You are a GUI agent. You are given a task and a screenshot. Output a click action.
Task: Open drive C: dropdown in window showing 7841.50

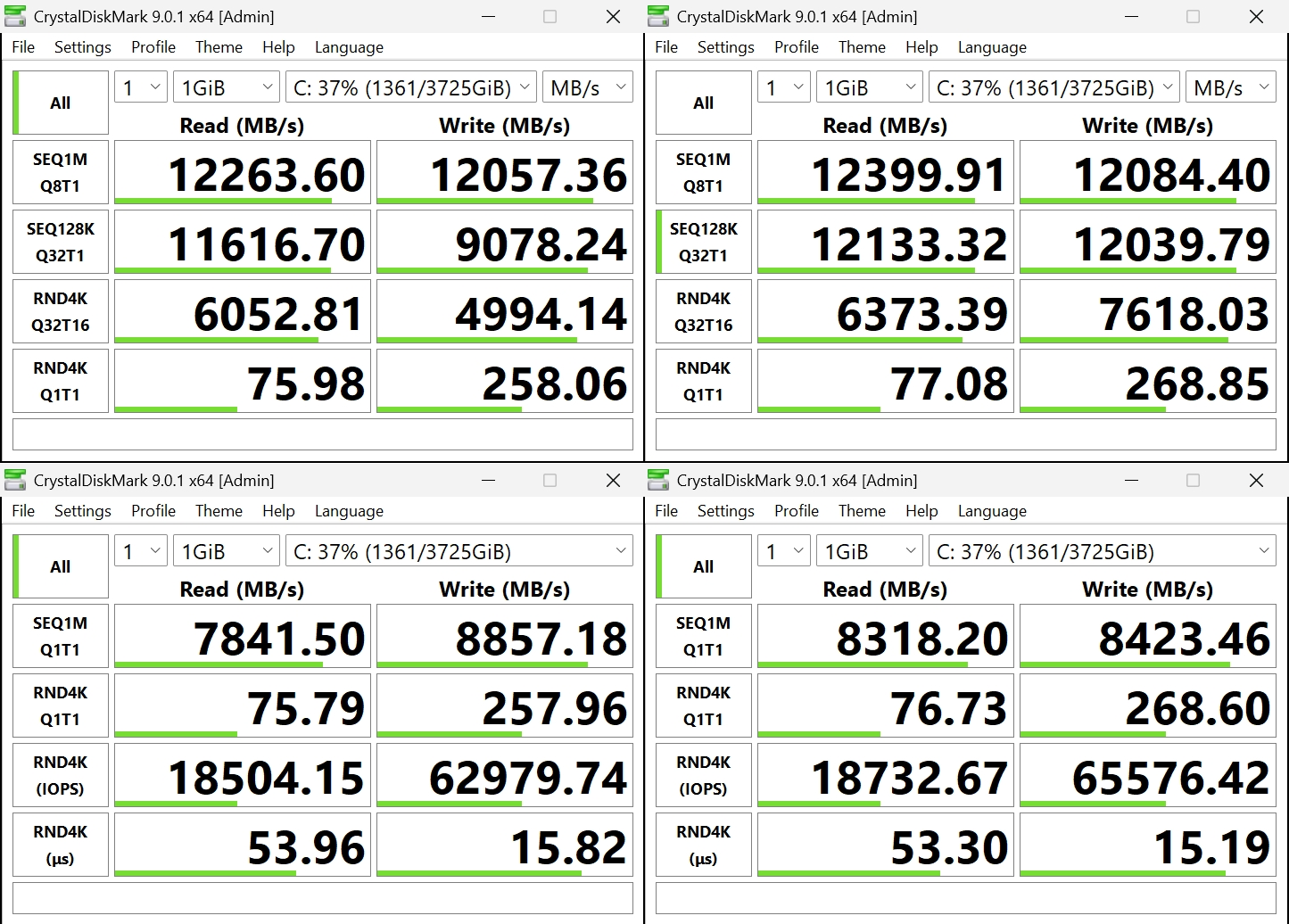[459, 551]
